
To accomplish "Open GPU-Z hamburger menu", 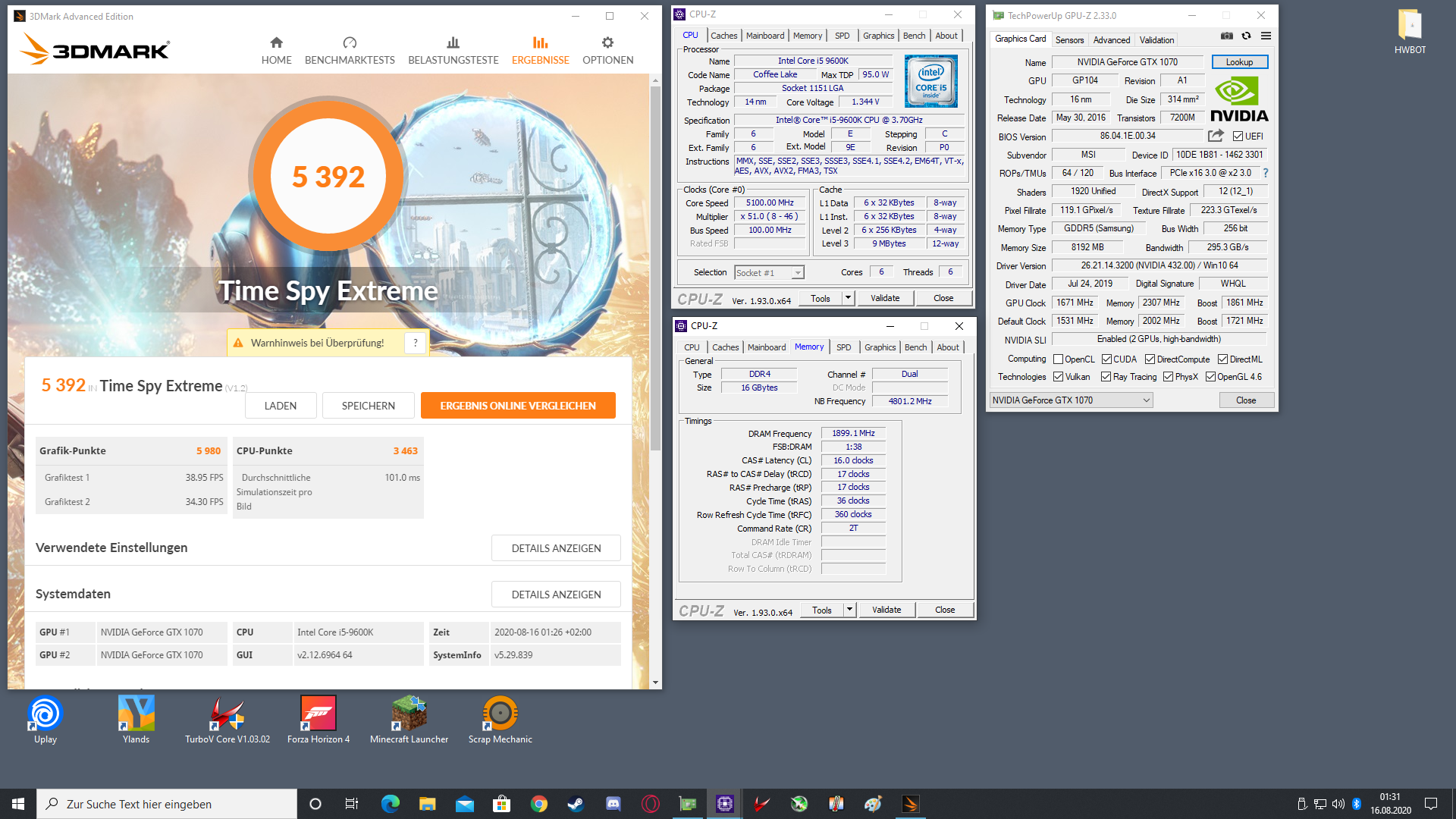I will pyautogui.click(x=1266, y=36).
